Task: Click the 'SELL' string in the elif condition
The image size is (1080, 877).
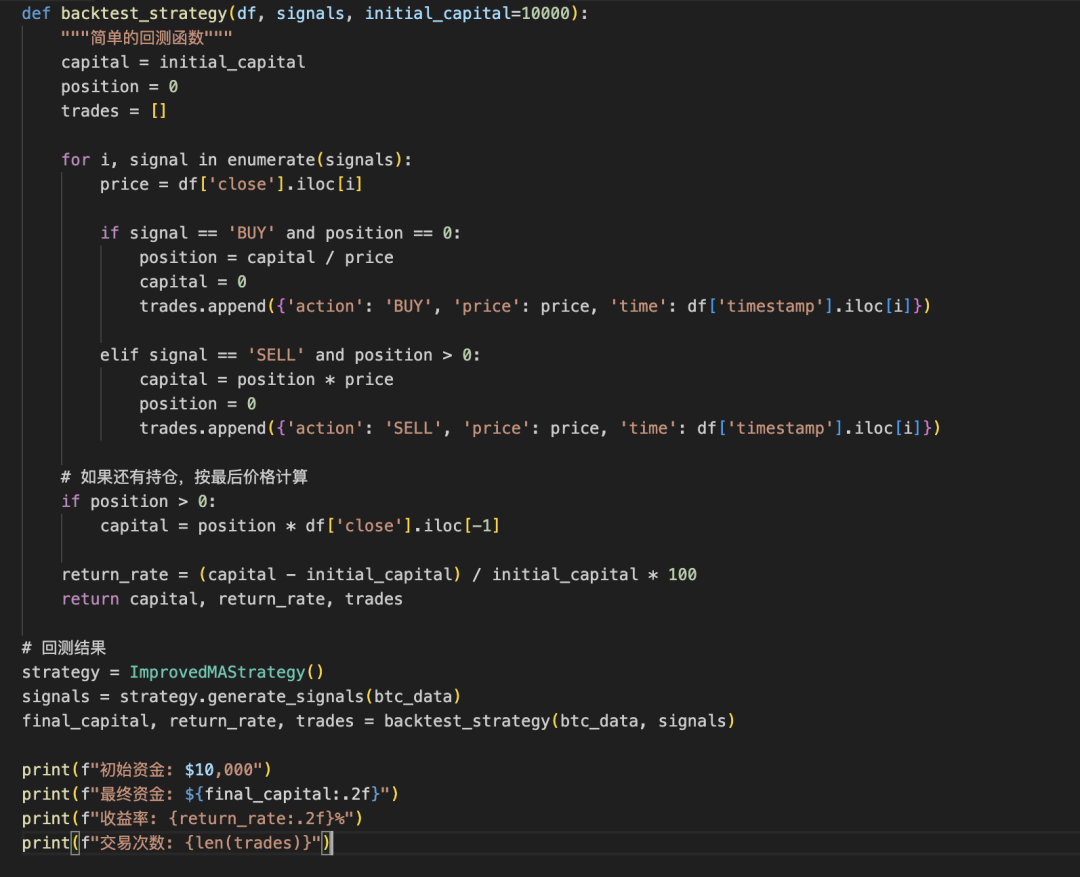Action: point(276,355)
